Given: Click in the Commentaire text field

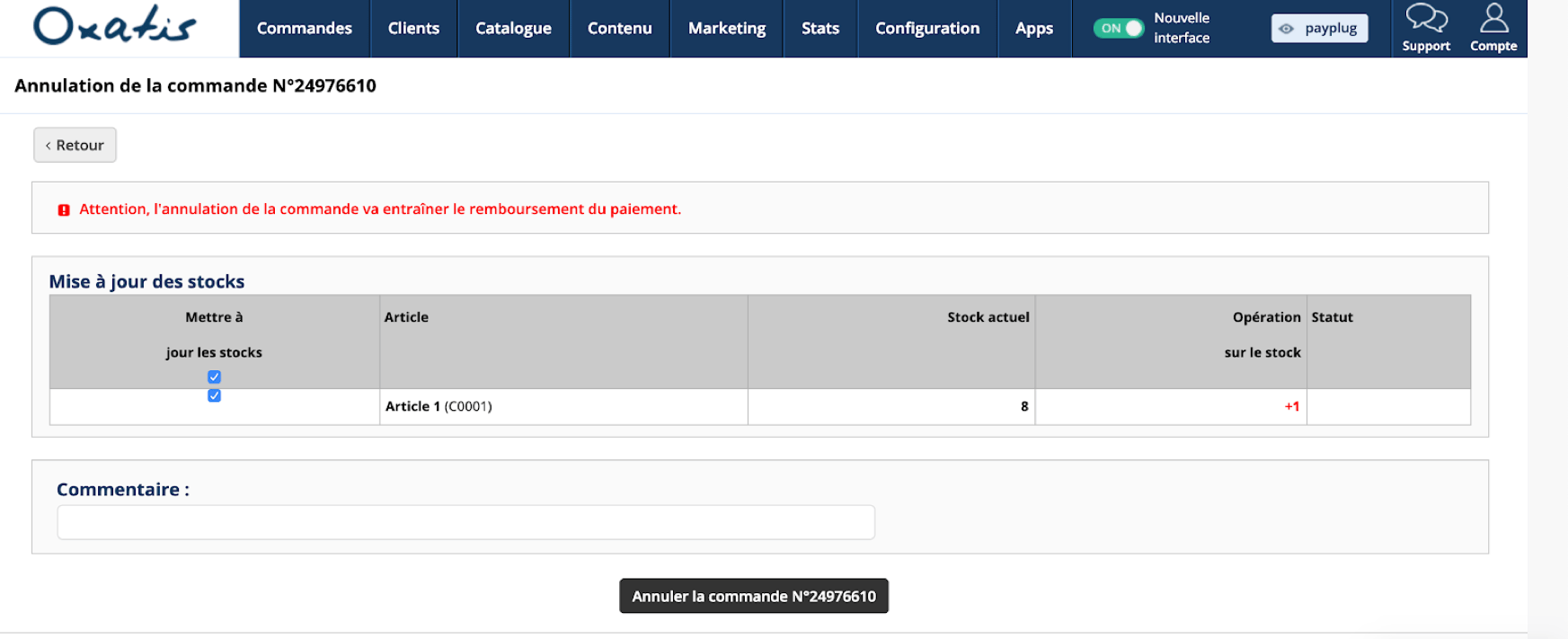Looking at the screenshot, I should click(465, 522).
